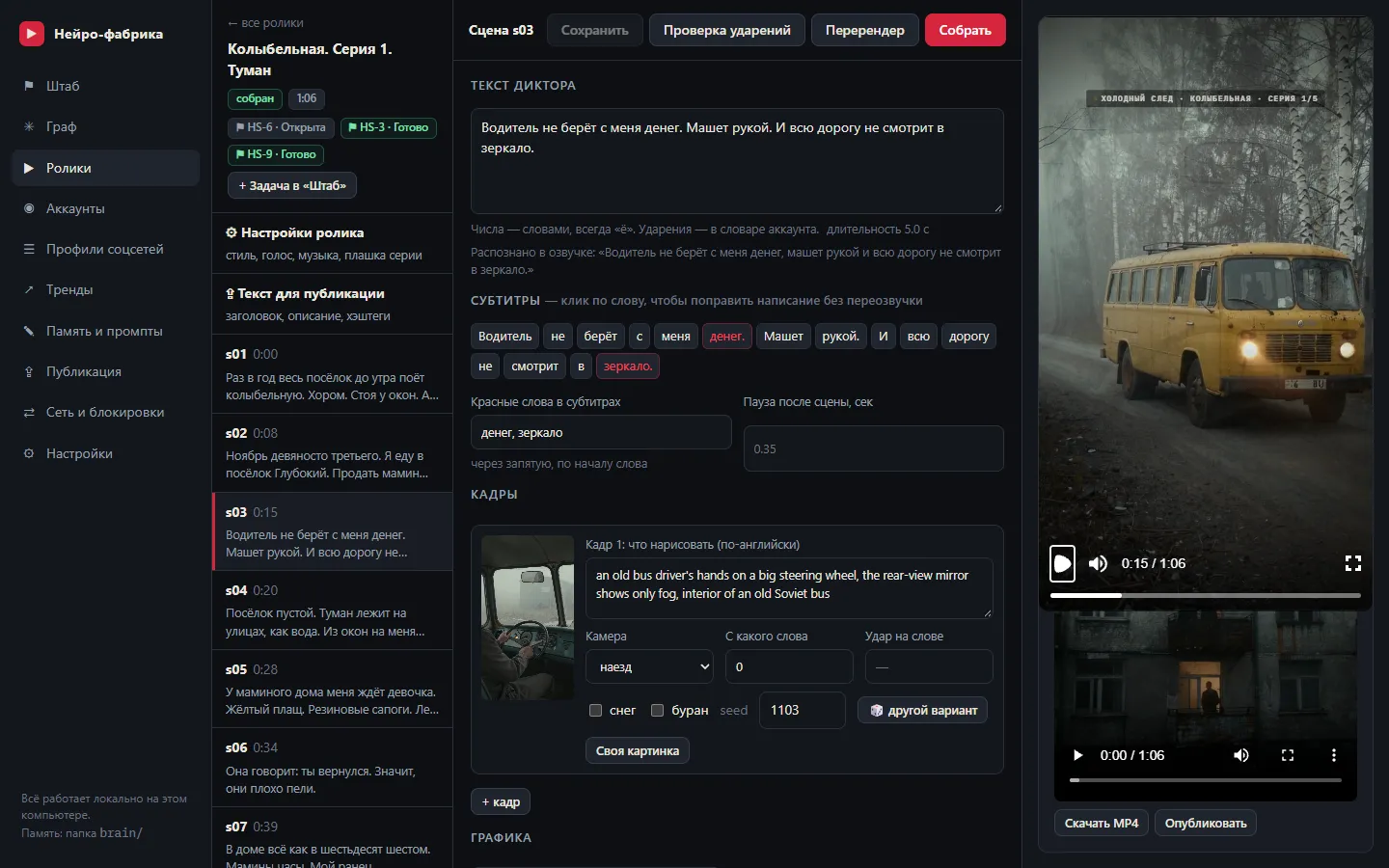Click the Красные слова в субтитрах field

(x=601, y=432)
